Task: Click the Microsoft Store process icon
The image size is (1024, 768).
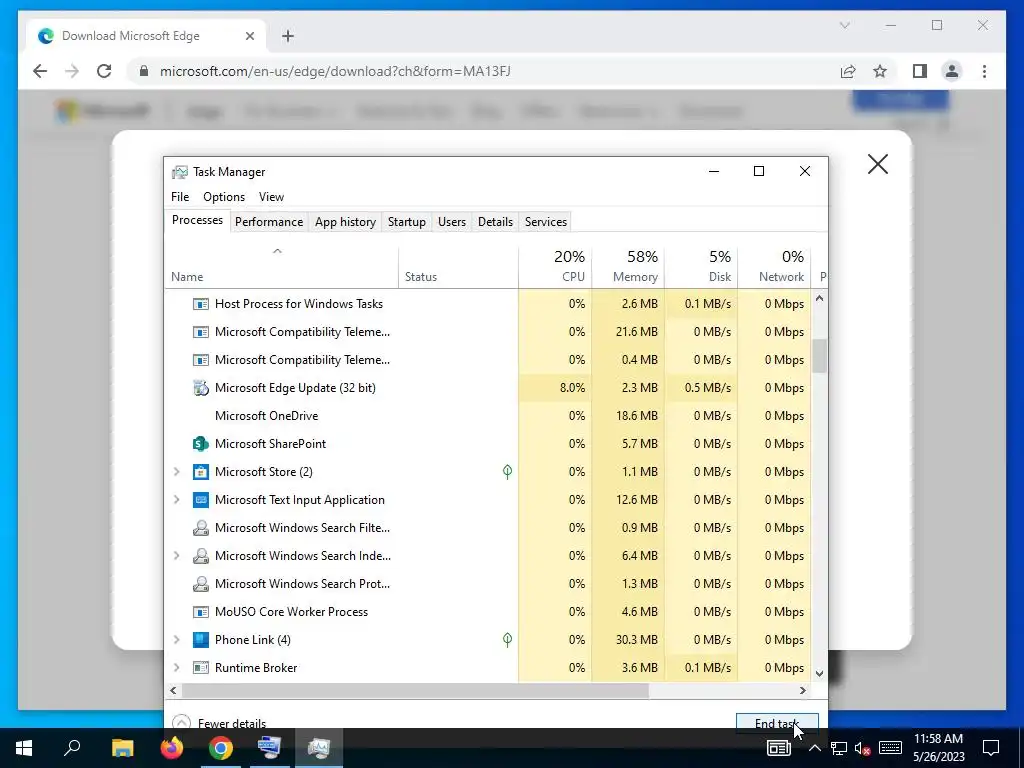Action: 200,472
